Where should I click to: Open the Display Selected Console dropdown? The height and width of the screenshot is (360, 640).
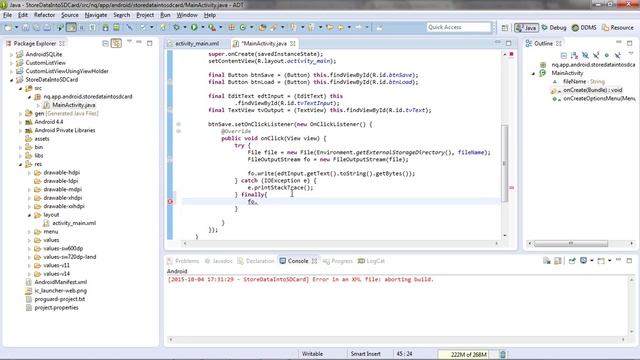[592, 261]
